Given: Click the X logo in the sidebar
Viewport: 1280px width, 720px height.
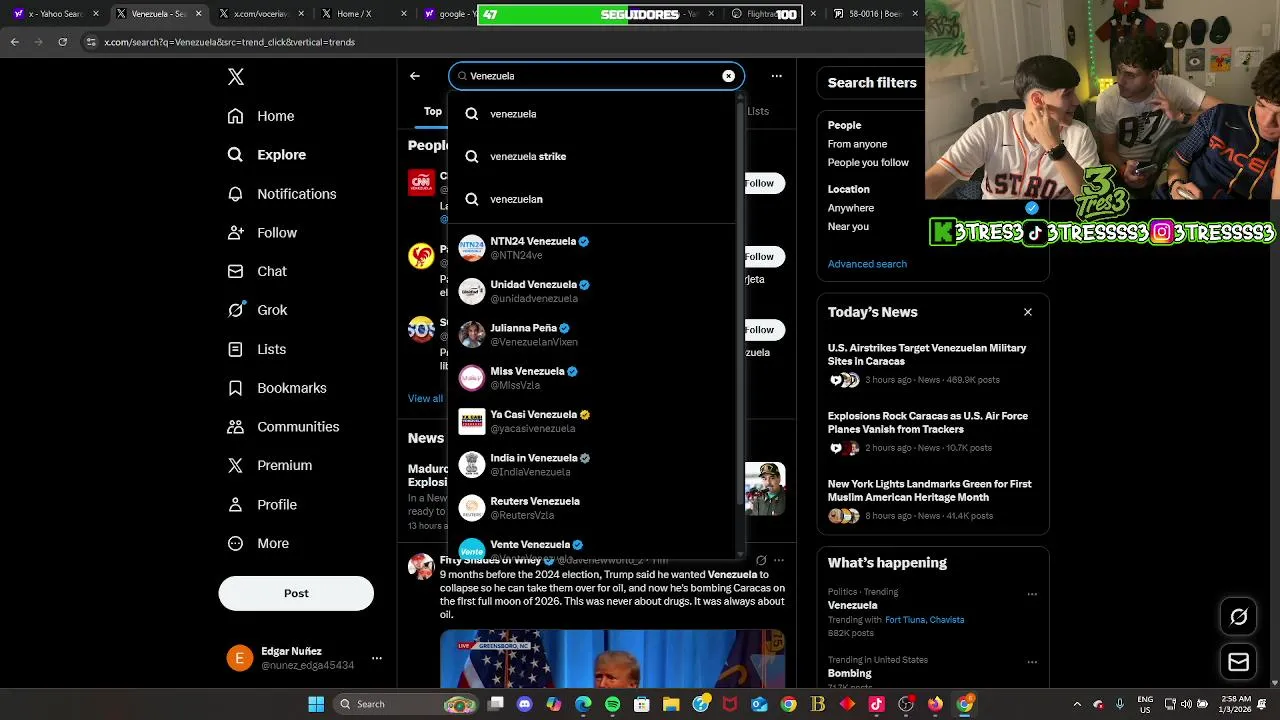Looking at the screenshot, I should [x=236, y=77].
